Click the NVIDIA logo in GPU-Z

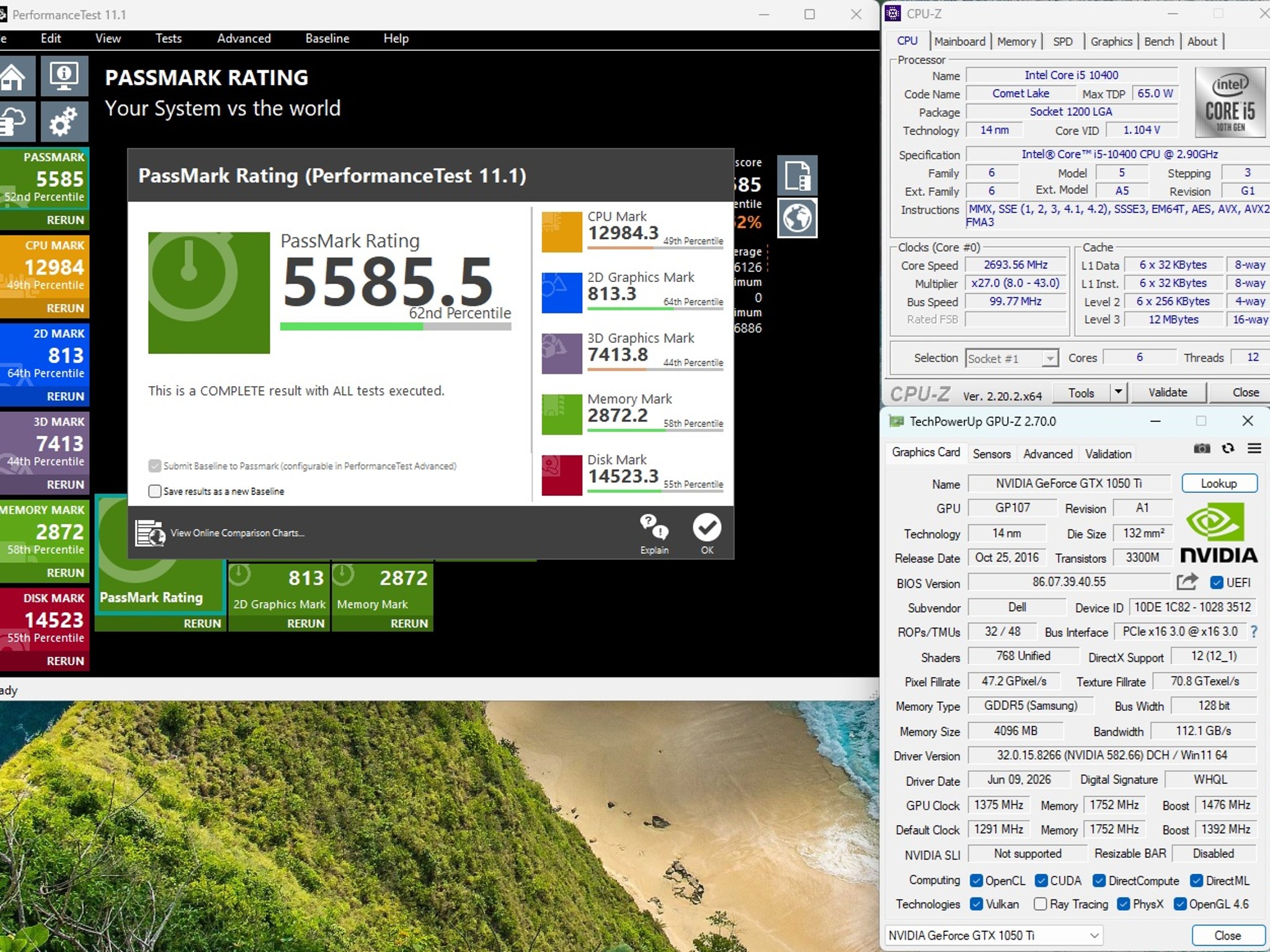(x=1219, y=533)
